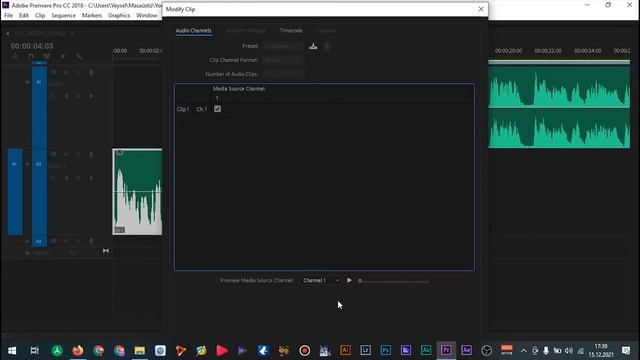640x360 pixels.
Task: Click the preview playback progress slider
Action: click(x=394, y=281)
